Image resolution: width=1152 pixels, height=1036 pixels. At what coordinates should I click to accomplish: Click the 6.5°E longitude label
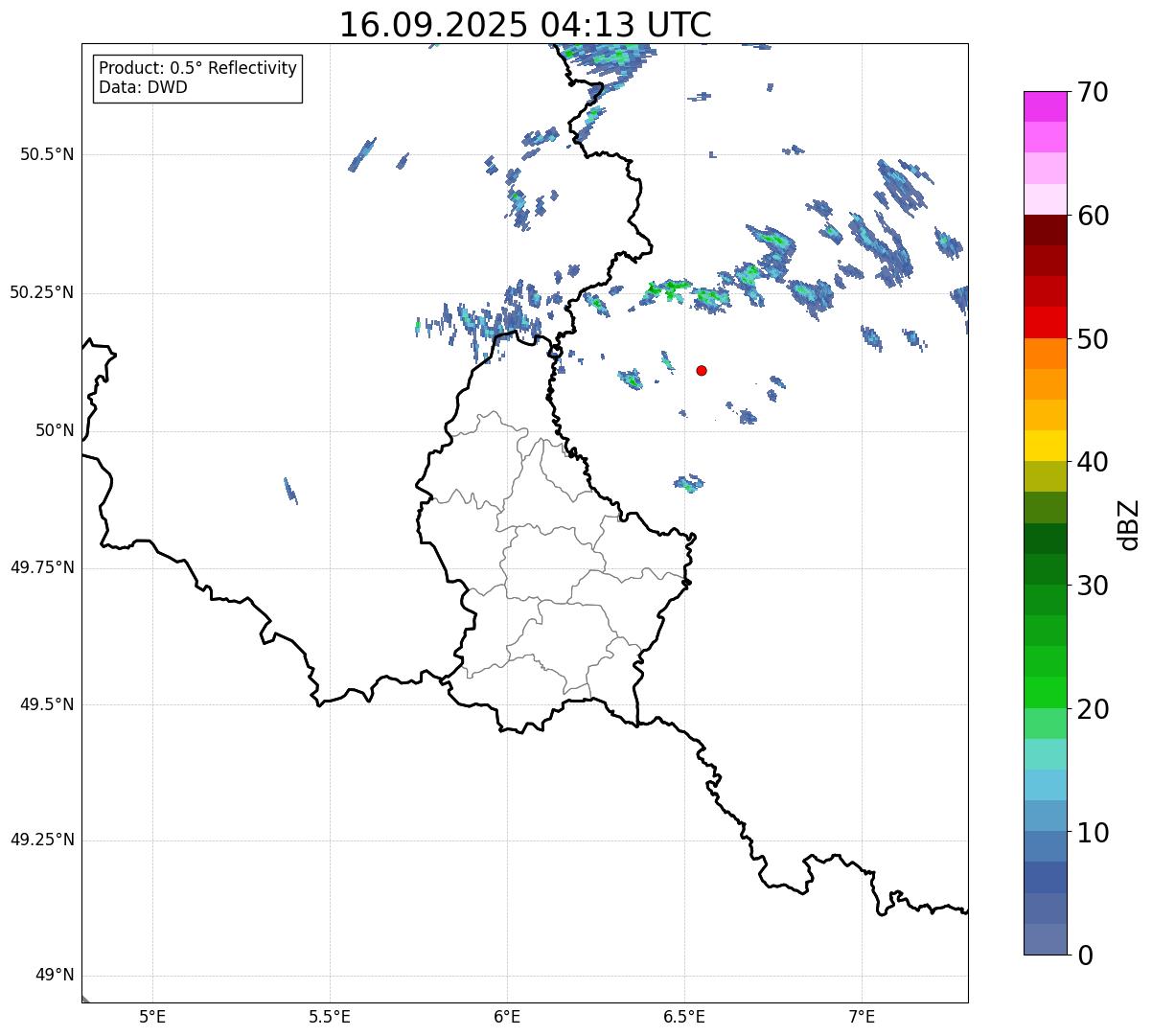click(x=684, y=1016)
